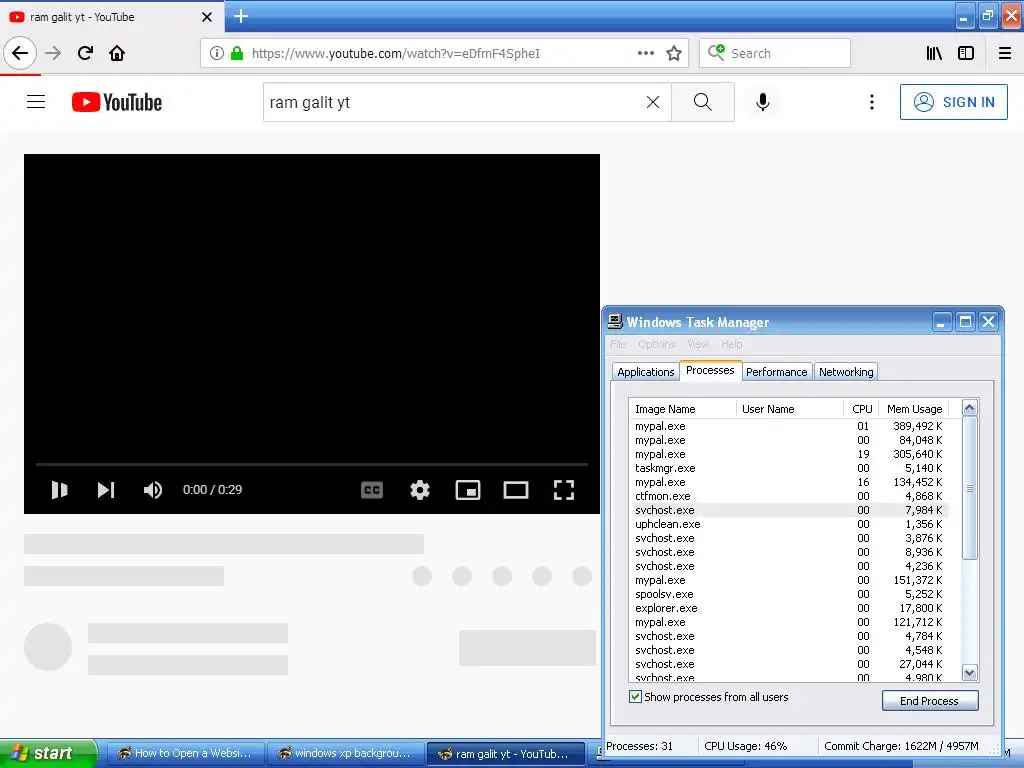The height and width of the screenshot is (768, 1024).
Task: Click the YouTube search magnifier button
Action: 703,102
